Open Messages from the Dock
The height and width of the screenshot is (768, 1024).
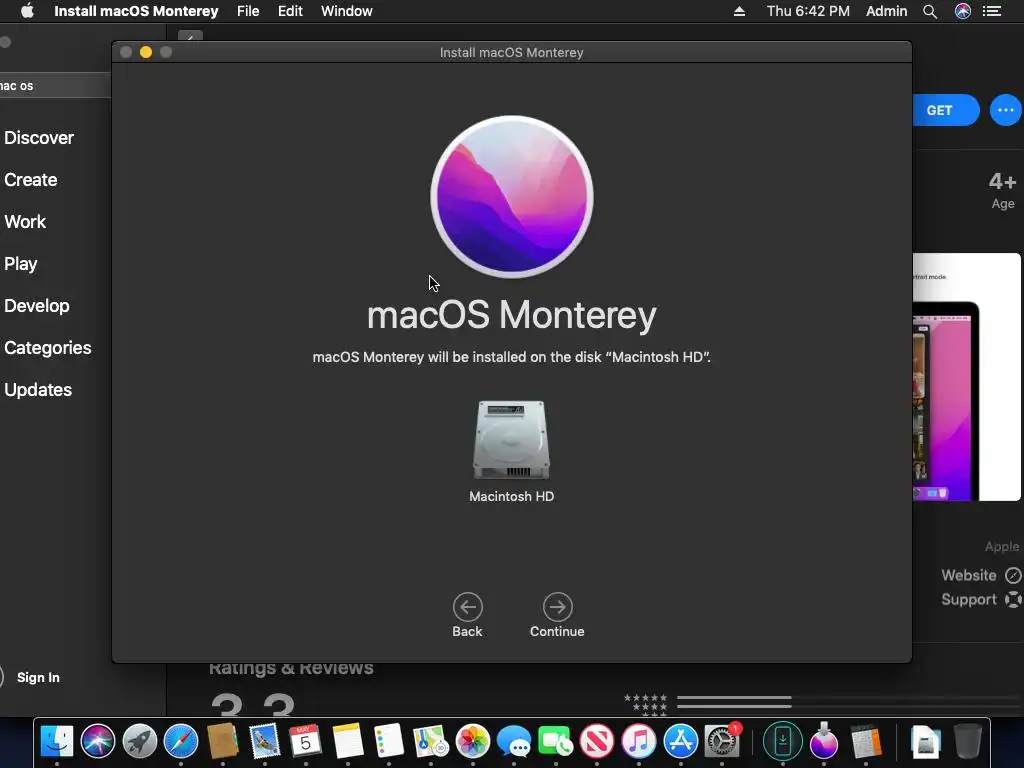513,741
